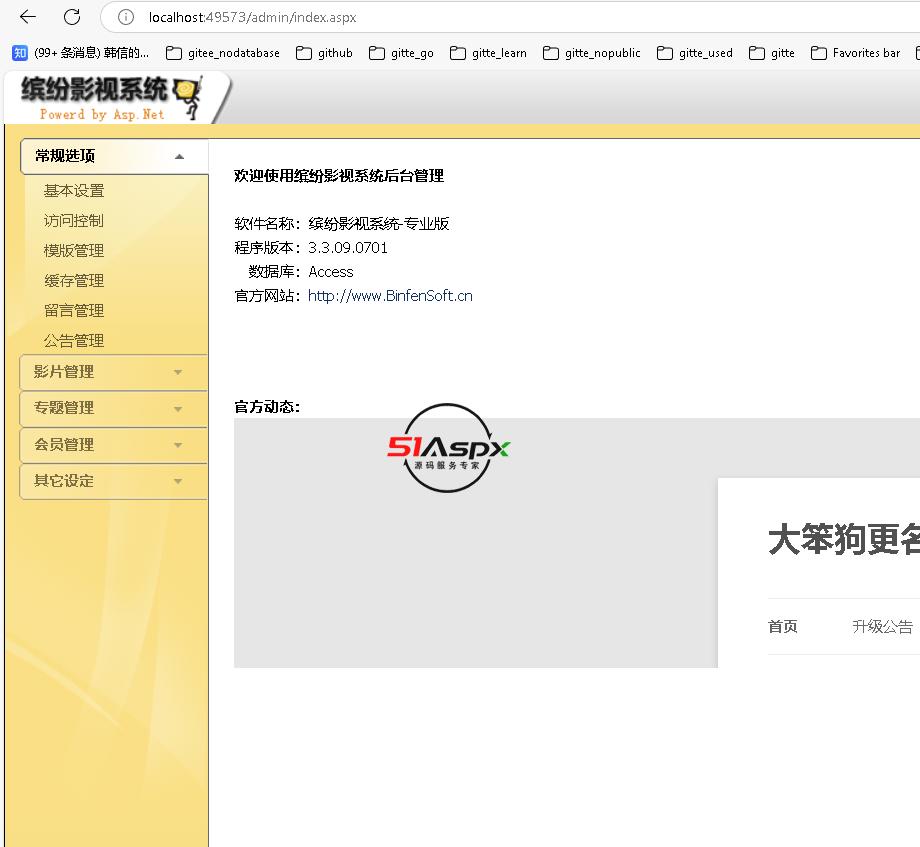Open 基本设置 in the sidebar
This screenshot has height=847, width=920.
[x=74, y=191]
